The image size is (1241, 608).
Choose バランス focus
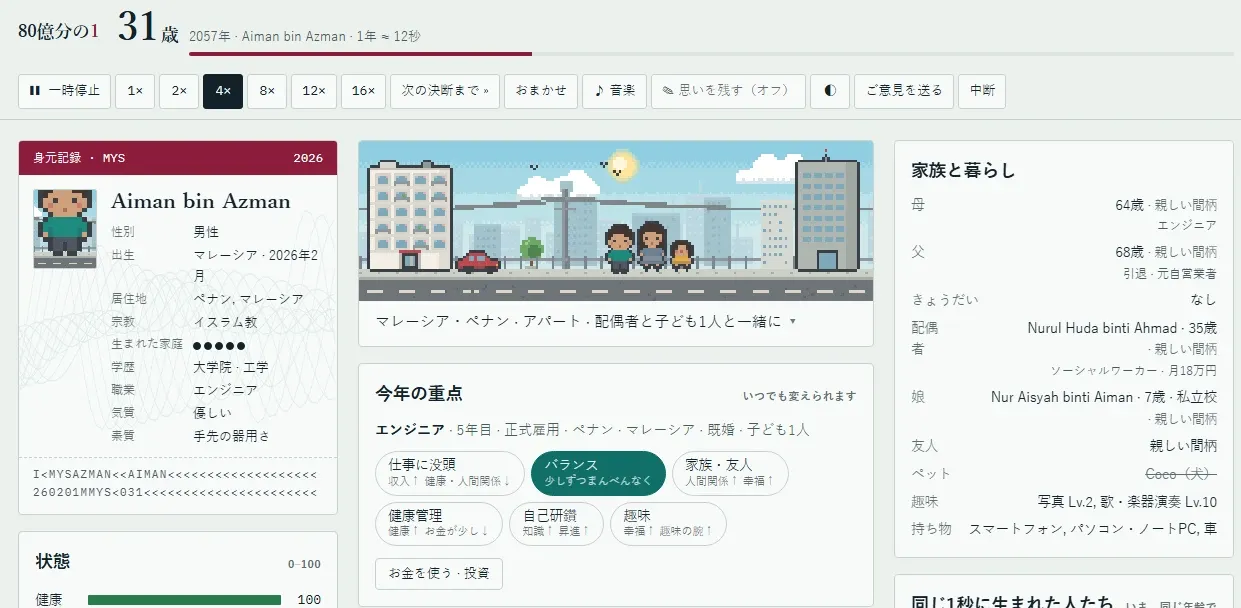(x=598, y=473)
